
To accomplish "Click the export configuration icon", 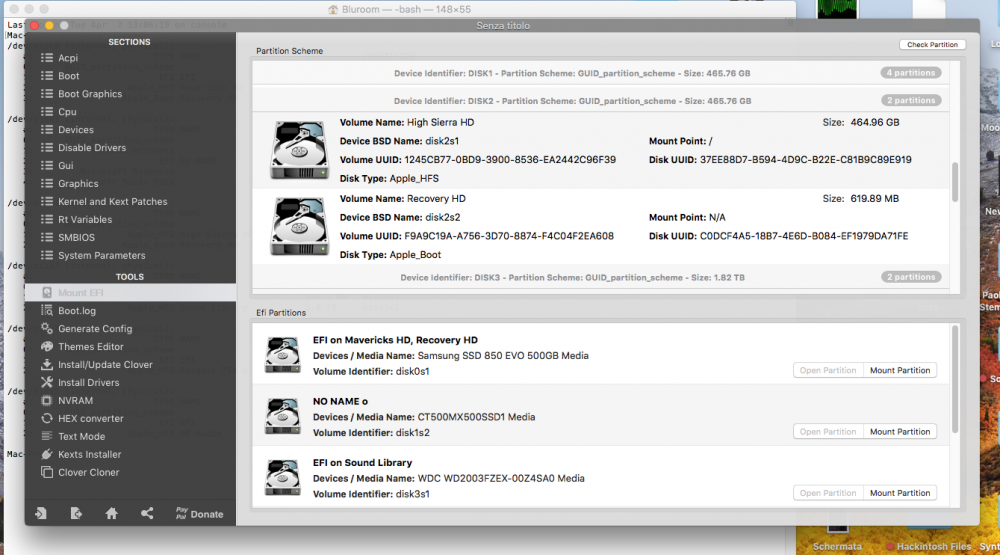I will point(76,514).
